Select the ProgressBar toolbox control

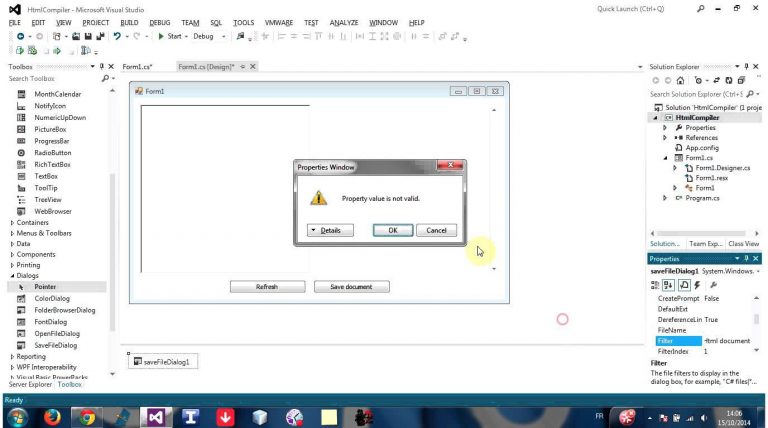coord(50,141)
